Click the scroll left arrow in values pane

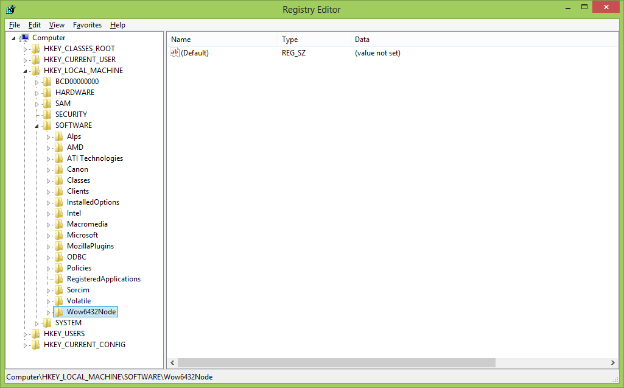point(172,363)
